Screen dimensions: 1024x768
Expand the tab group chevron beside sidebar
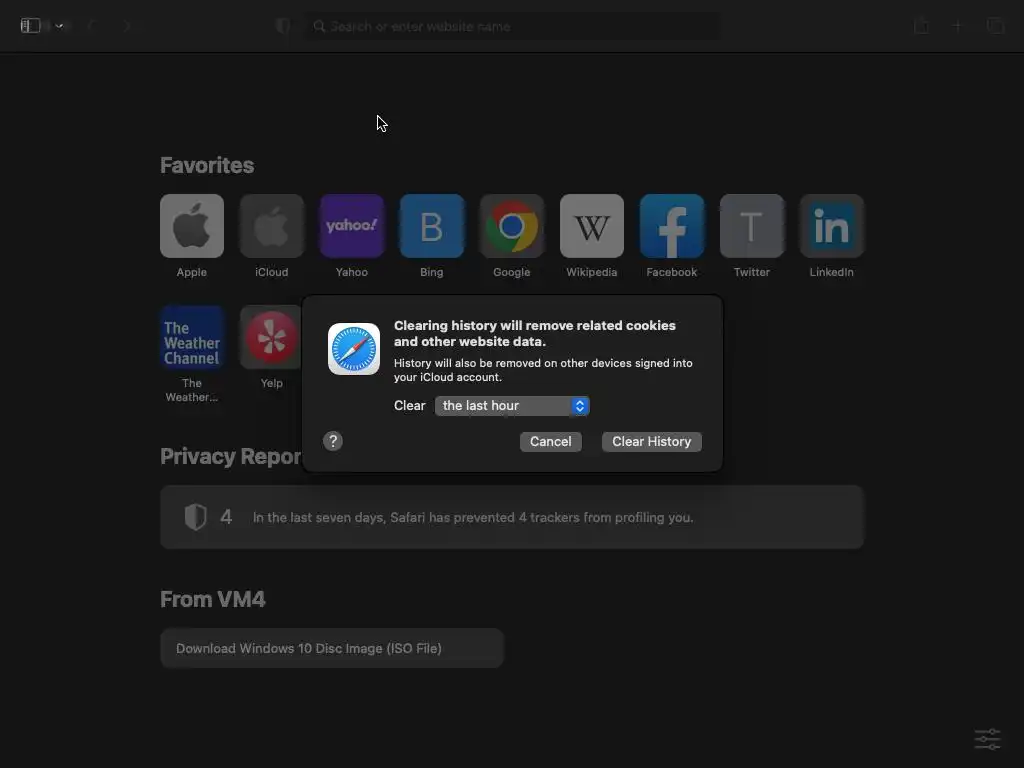pyautogui.click(x=59, y=26)
